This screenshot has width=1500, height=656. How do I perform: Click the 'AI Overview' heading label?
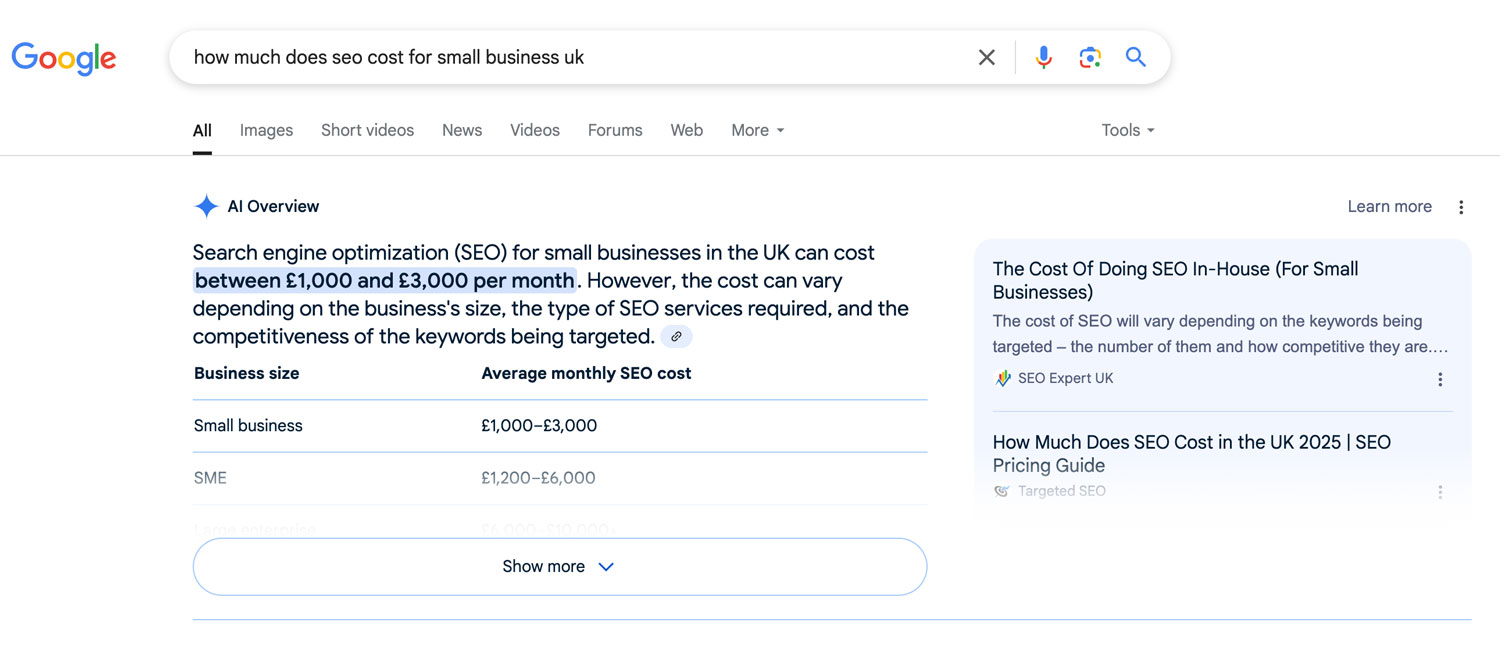[273, 206]
